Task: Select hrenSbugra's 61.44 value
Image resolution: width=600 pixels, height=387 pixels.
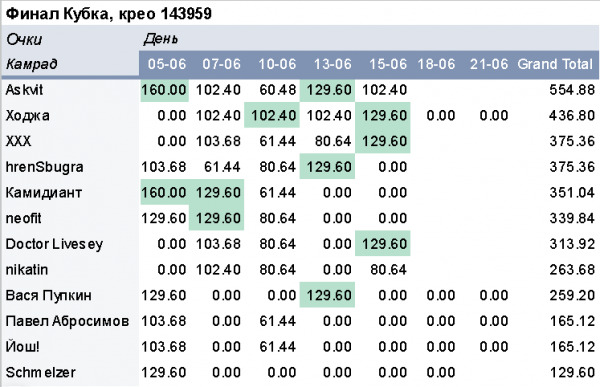Action: tap(222, 167)
